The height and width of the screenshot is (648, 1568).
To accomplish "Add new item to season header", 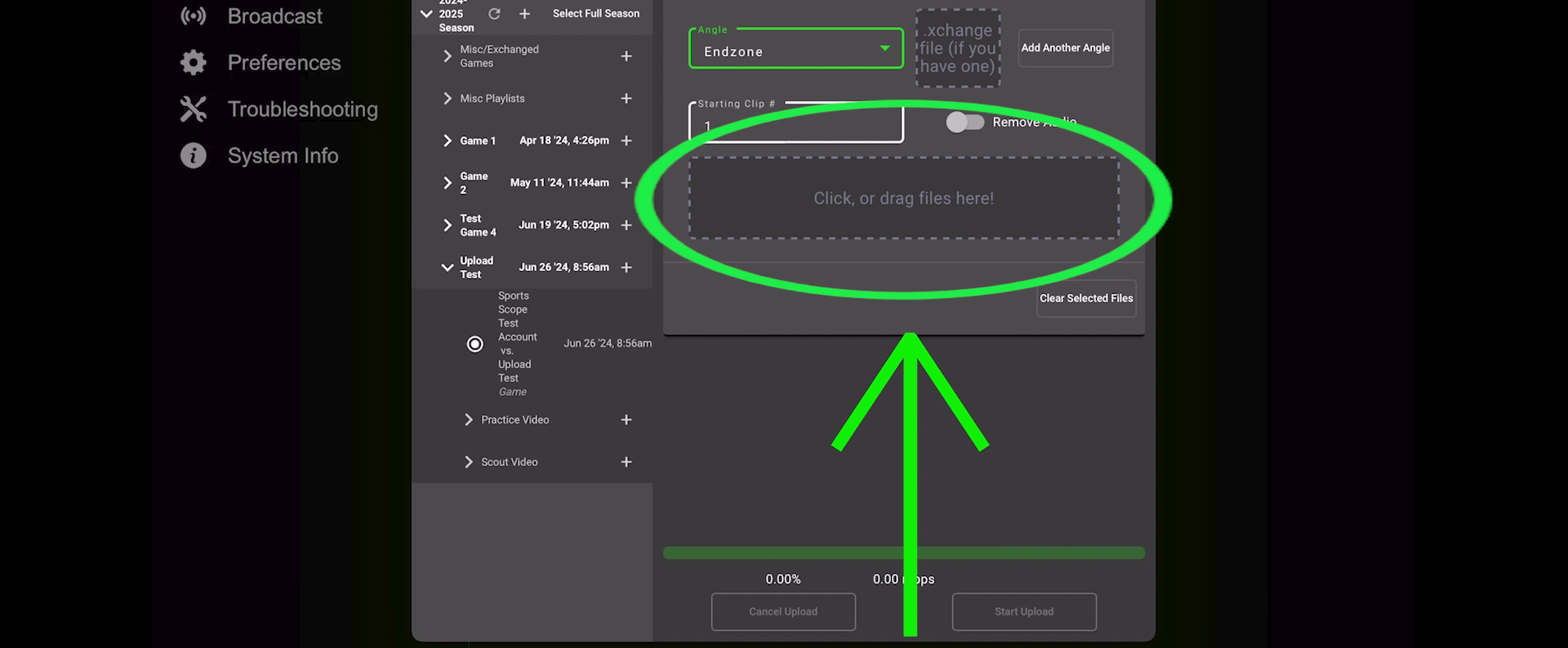I will 525,14.
